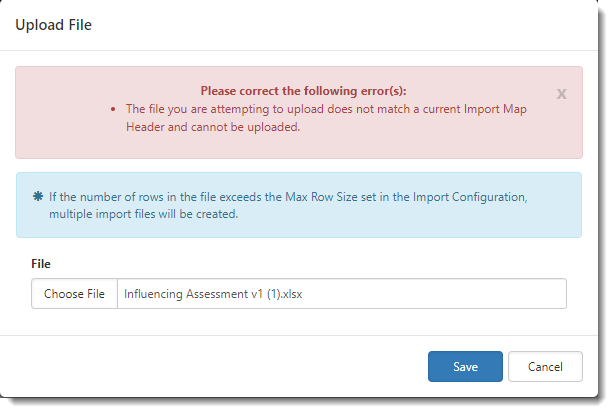Click the Upload File dialog title
The image size is (613, 413).
tap(53, 25)
